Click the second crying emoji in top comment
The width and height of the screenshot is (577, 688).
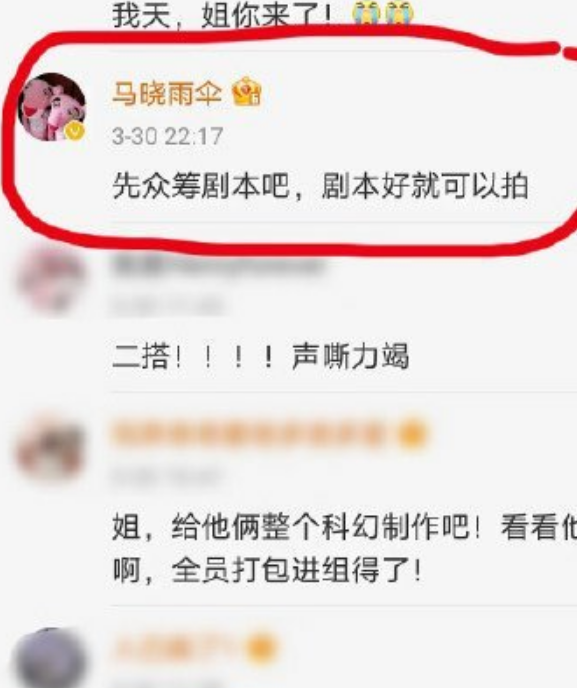[399, 13]
